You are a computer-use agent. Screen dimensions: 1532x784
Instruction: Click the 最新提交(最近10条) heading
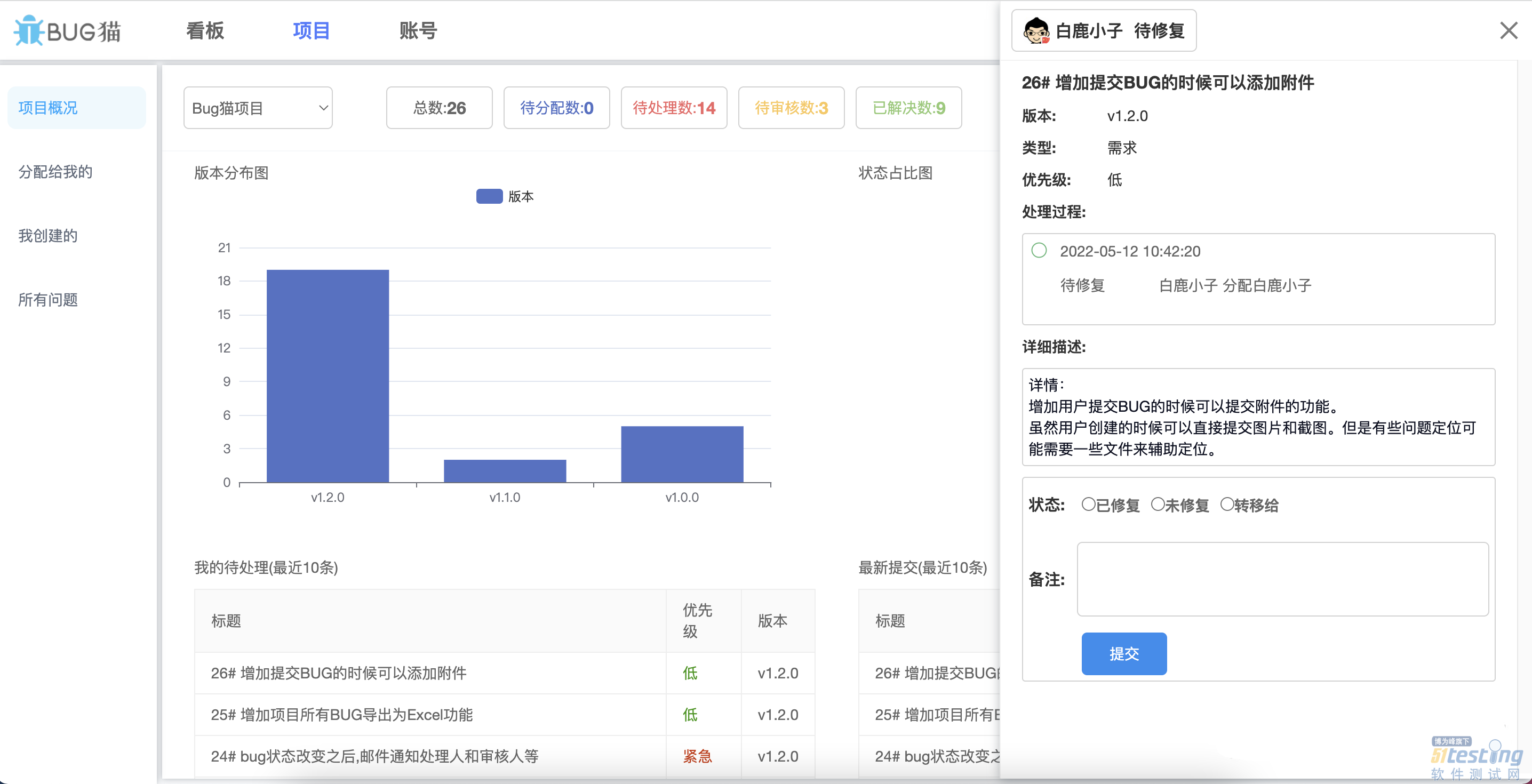(x=922, y=567)
